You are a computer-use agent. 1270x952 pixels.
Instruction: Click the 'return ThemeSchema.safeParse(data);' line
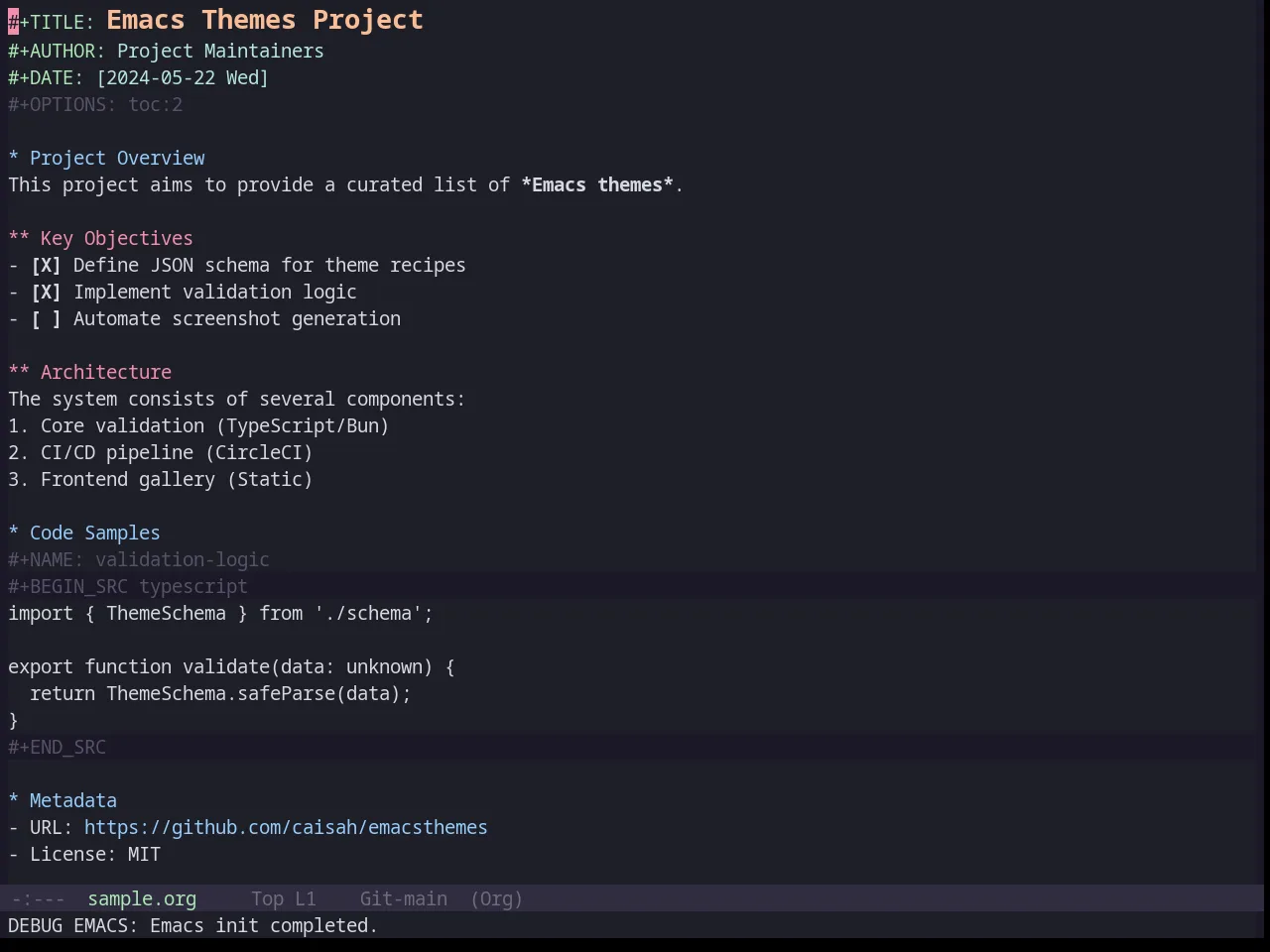click(220, 693)
